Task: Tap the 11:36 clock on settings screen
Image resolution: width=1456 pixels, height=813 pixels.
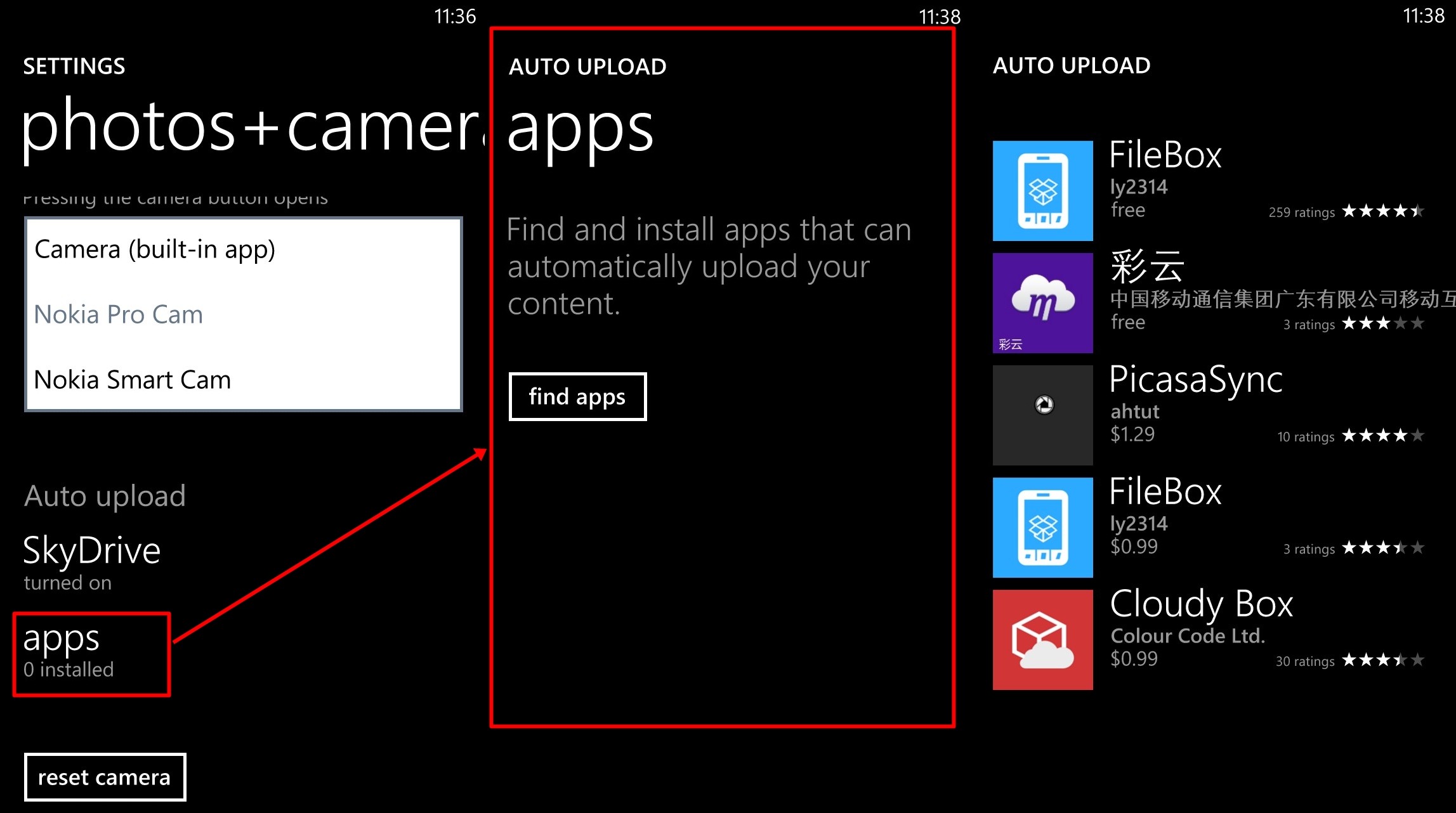Action: (455, 16)
